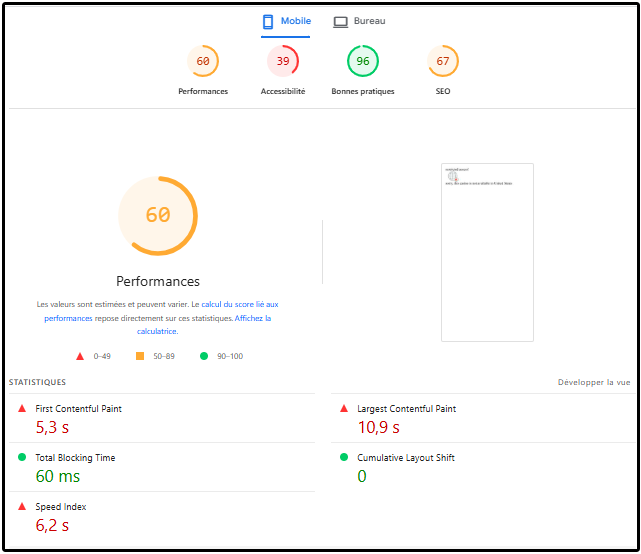Select the Bonnes pratiques gauge showing 96
Viewport: 641px width, 554px height.
pyautogui.click(x=363, y=62)
